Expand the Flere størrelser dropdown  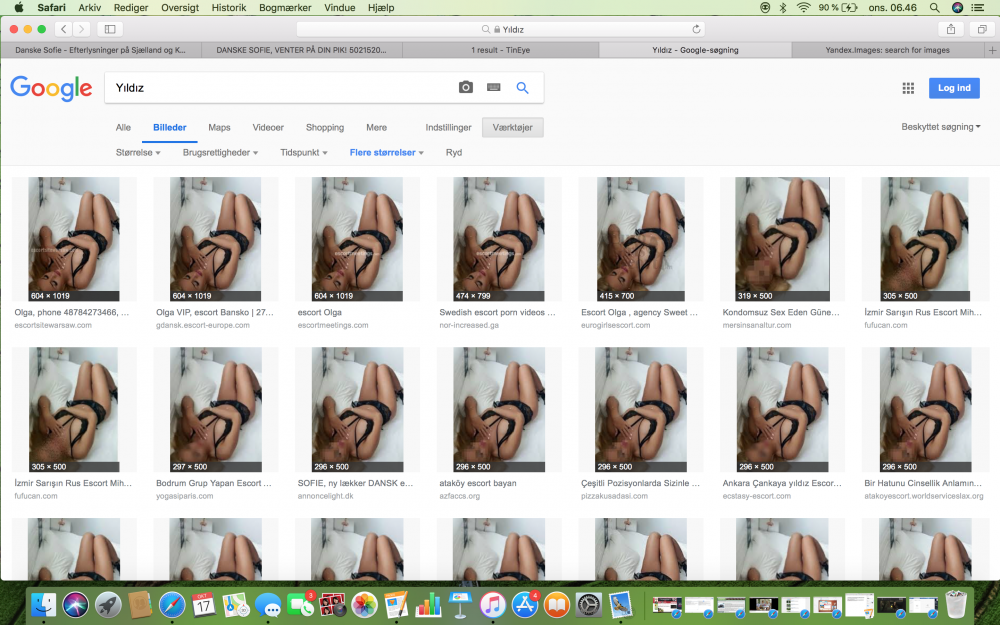(386, 152)
